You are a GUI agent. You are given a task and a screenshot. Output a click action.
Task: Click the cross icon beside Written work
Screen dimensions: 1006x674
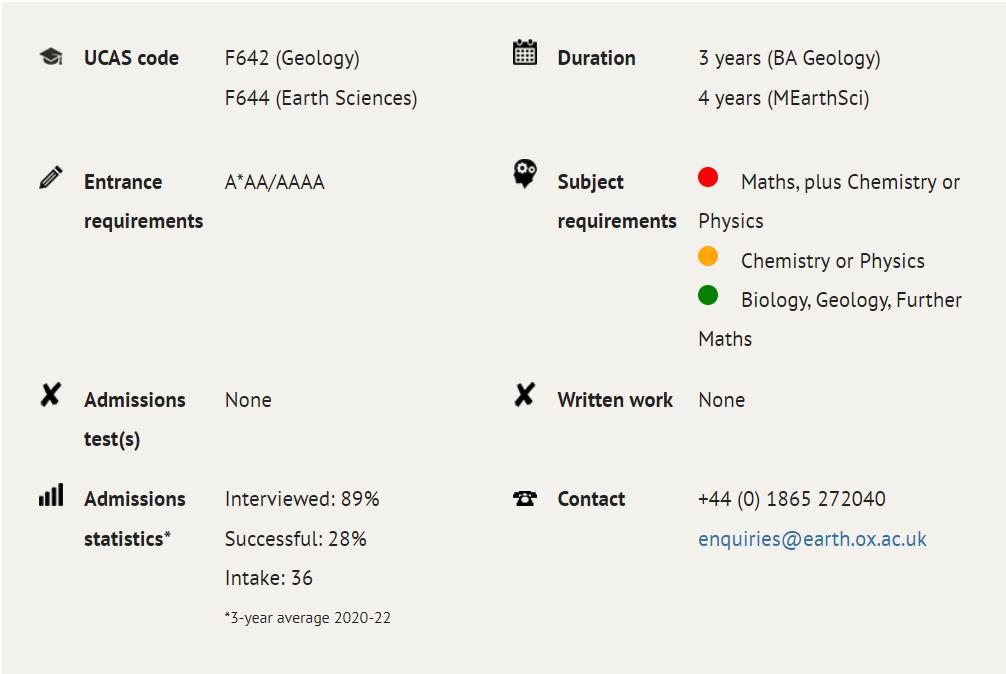click(524, 395)
